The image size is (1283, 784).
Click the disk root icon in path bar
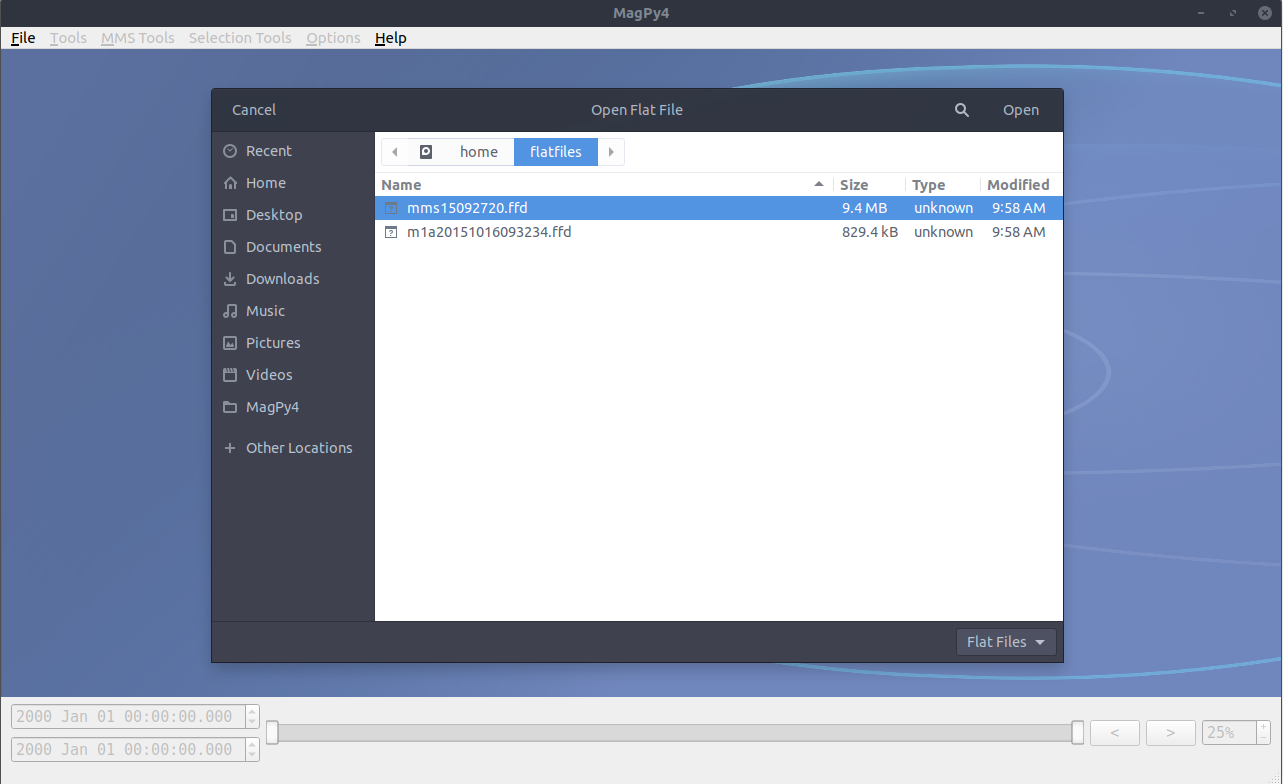[426, 152]
